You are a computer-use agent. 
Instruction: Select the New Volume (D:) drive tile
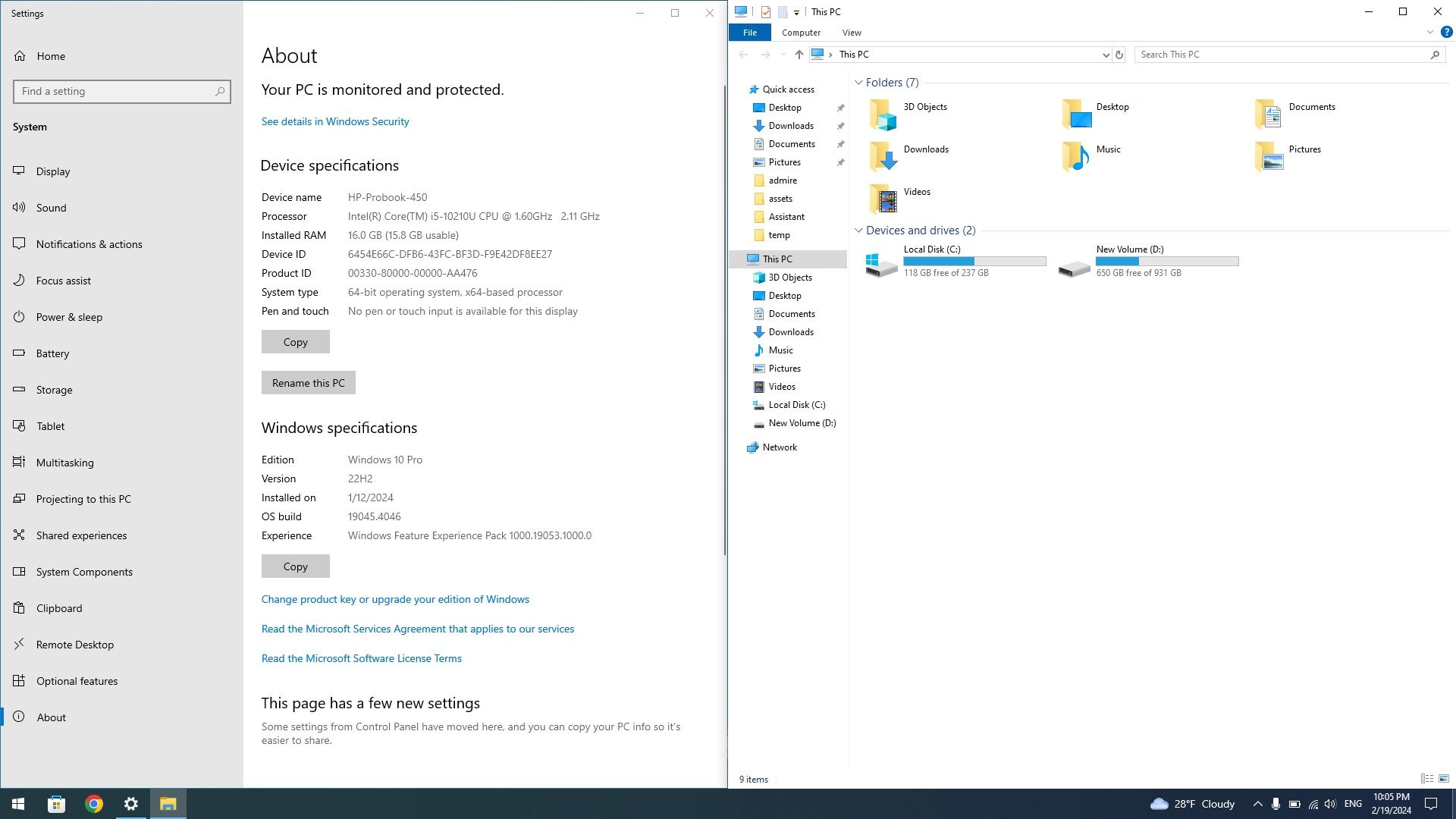(1149, 261)
